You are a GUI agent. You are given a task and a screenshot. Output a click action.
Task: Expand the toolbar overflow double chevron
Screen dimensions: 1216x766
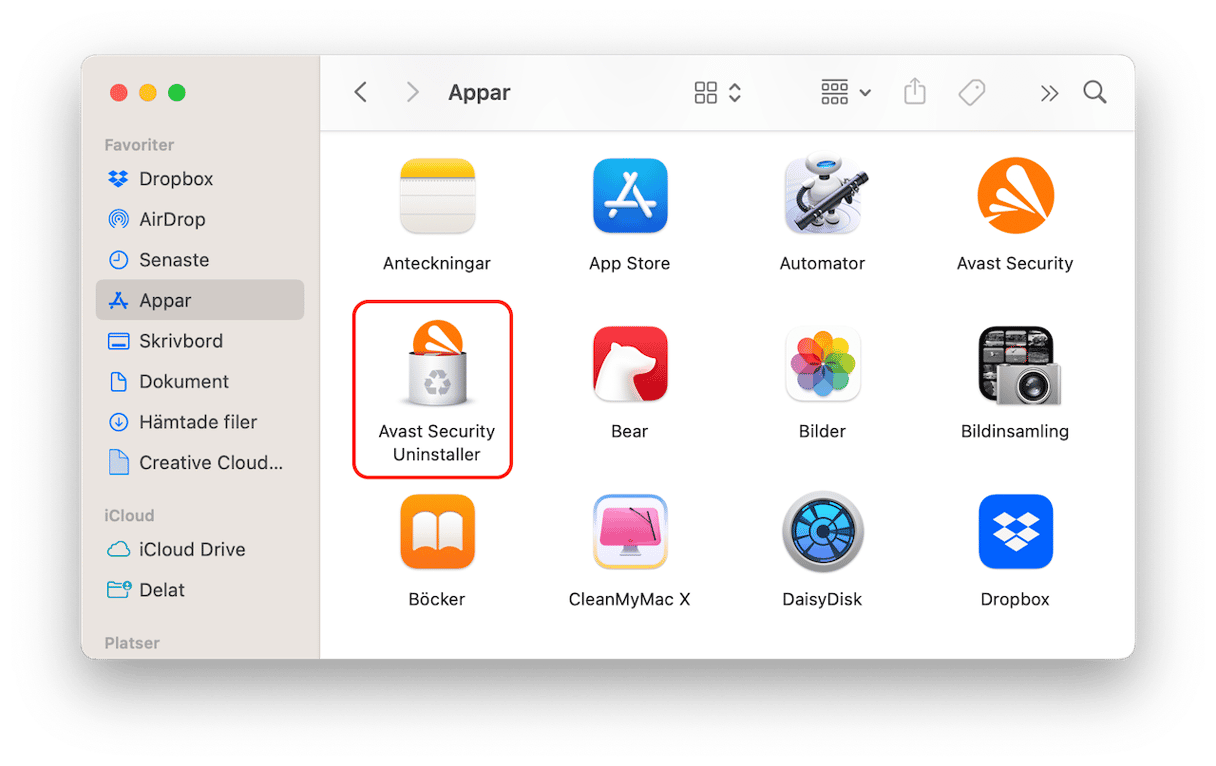(1049, 93)
